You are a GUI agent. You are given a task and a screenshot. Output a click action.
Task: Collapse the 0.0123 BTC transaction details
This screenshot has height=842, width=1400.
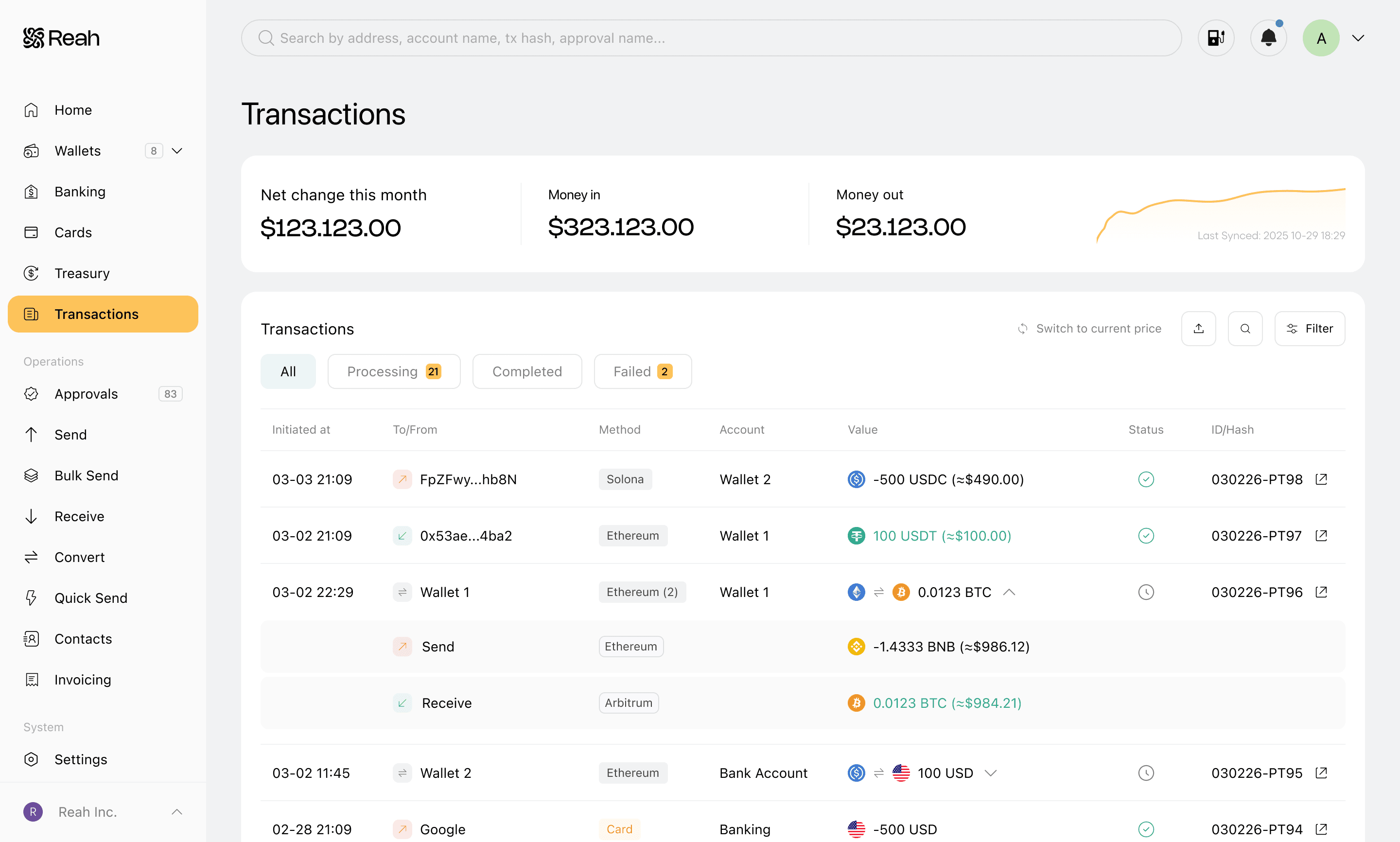1009,592
